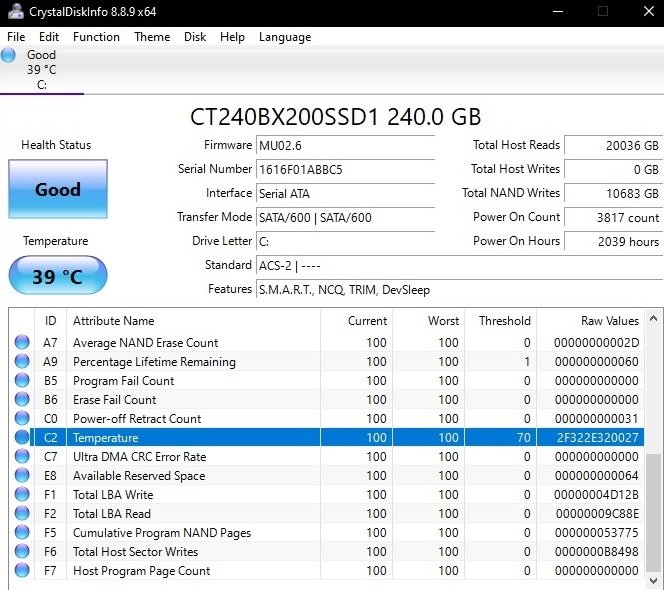Open the Help menu

pos(232,37)
